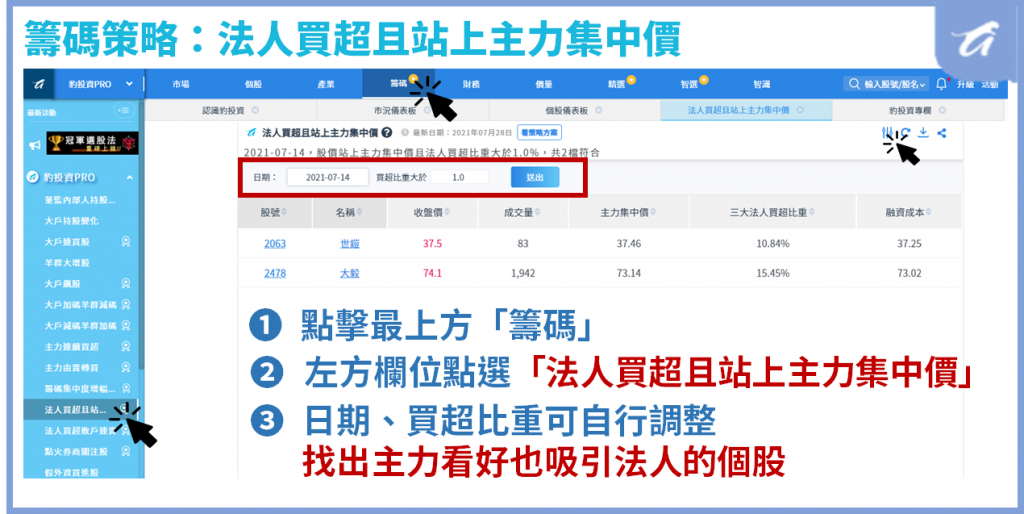
Task: Open the 財務 menu
Action: [471, 84]
